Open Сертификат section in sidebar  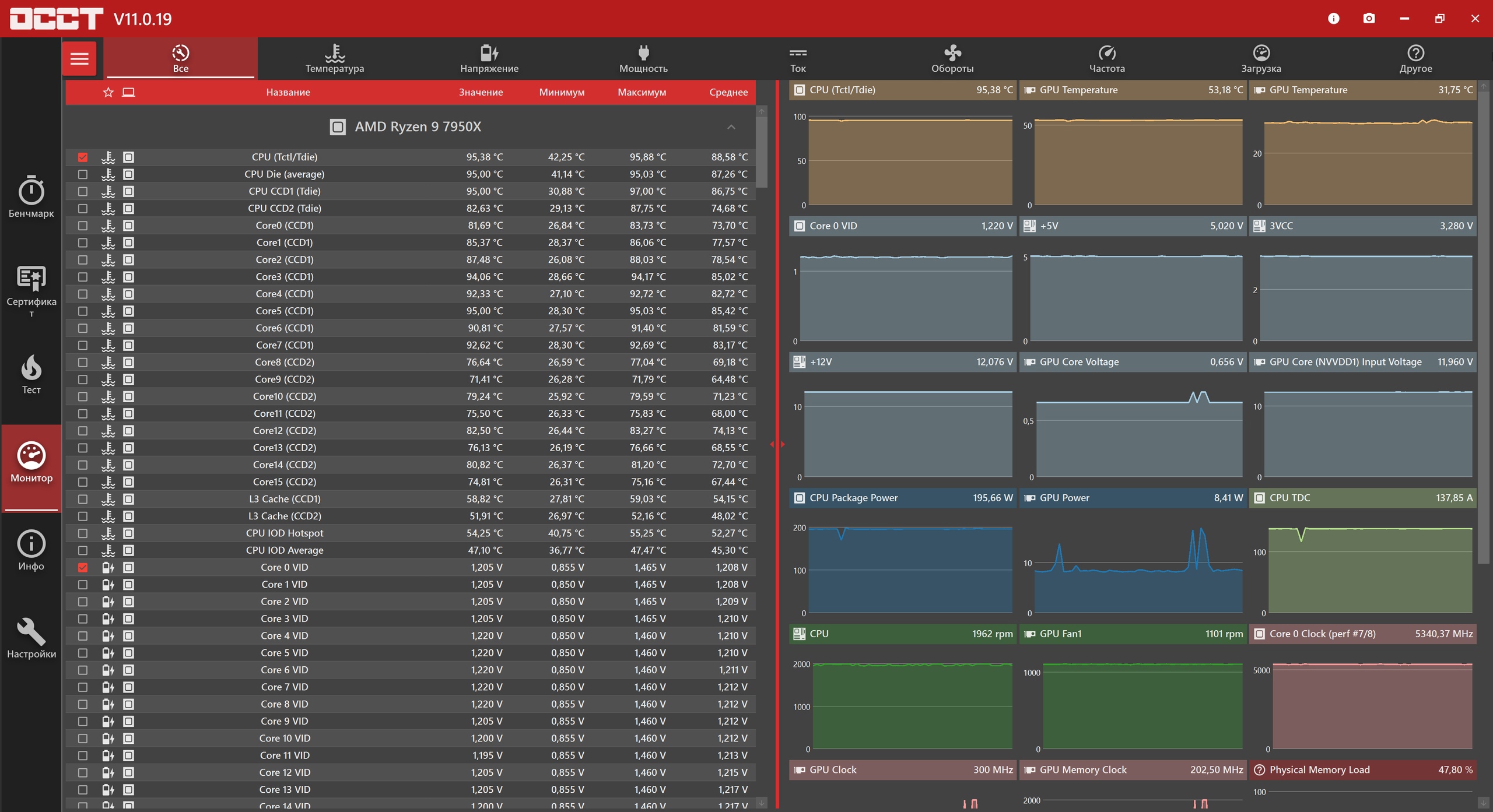pyautogui.click(x=31, y=291)
